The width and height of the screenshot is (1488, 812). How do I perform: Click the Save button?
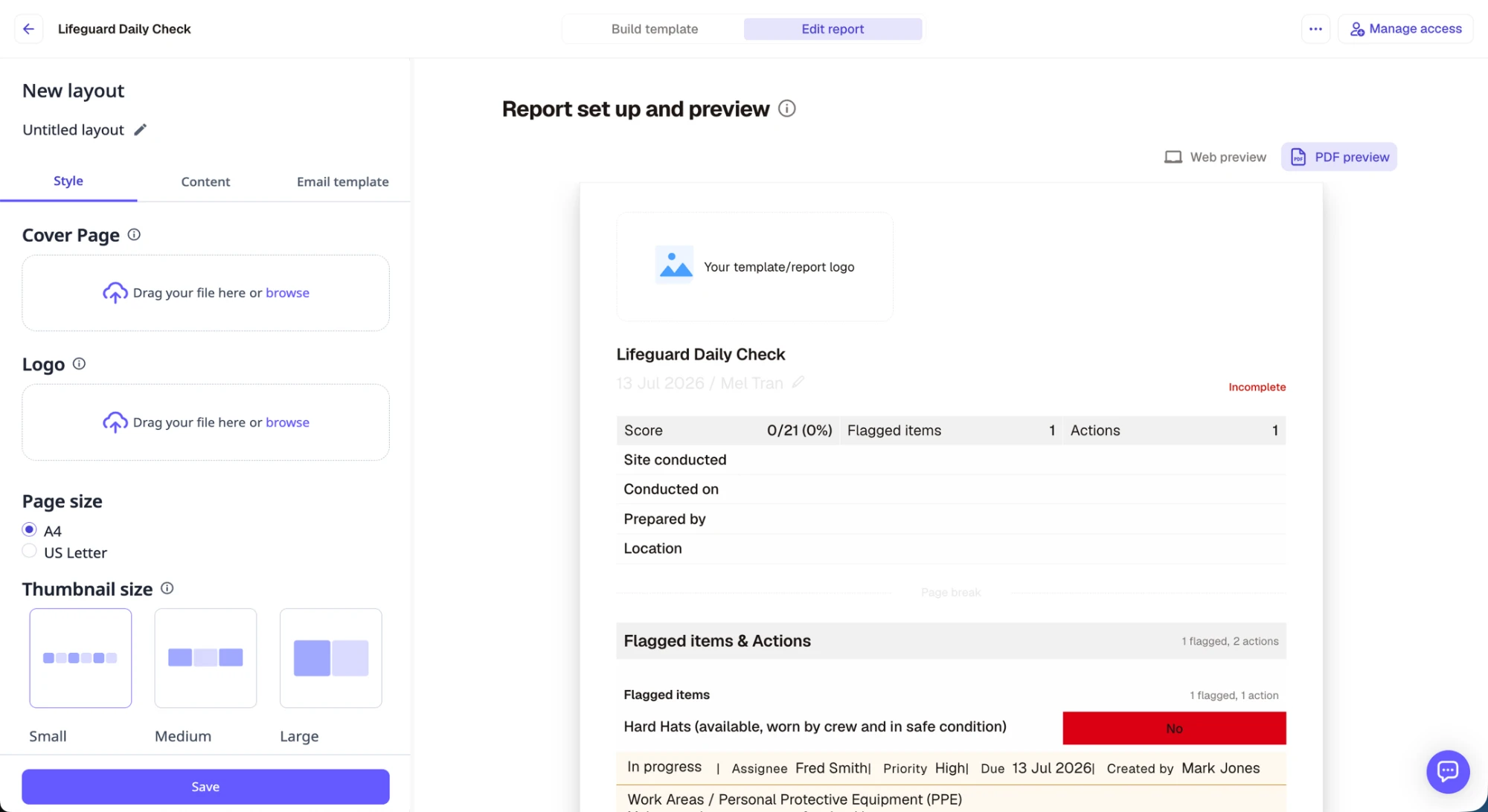tap(205, 787)
